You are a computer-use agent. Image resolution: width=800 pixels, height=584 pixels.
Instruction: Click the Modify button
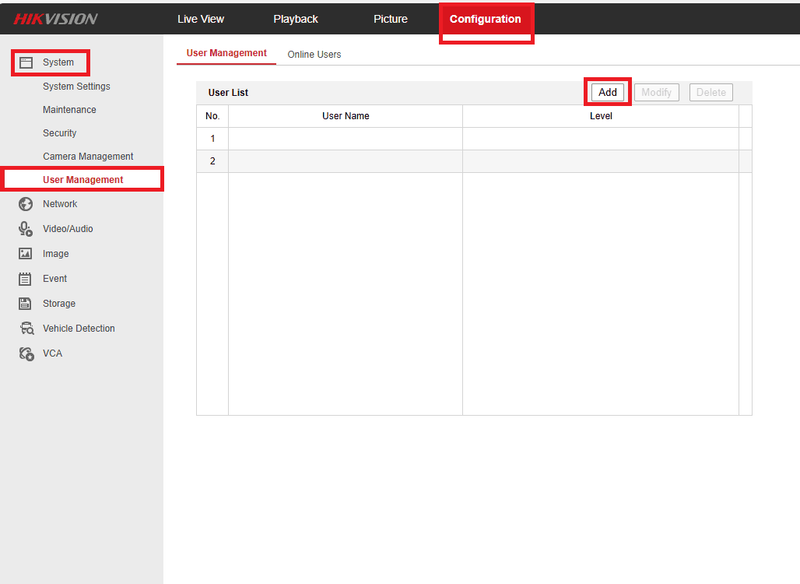coord(657,92)
